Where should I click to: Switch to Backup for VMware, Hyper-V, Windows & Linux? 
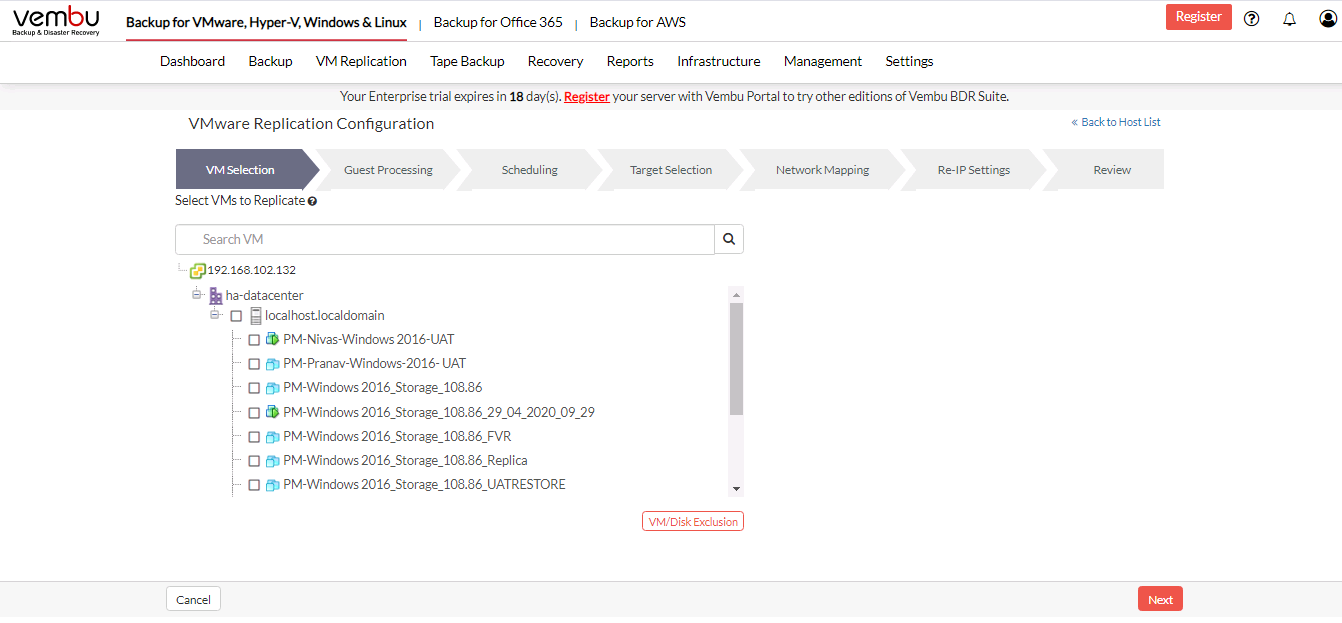(266, 22)
